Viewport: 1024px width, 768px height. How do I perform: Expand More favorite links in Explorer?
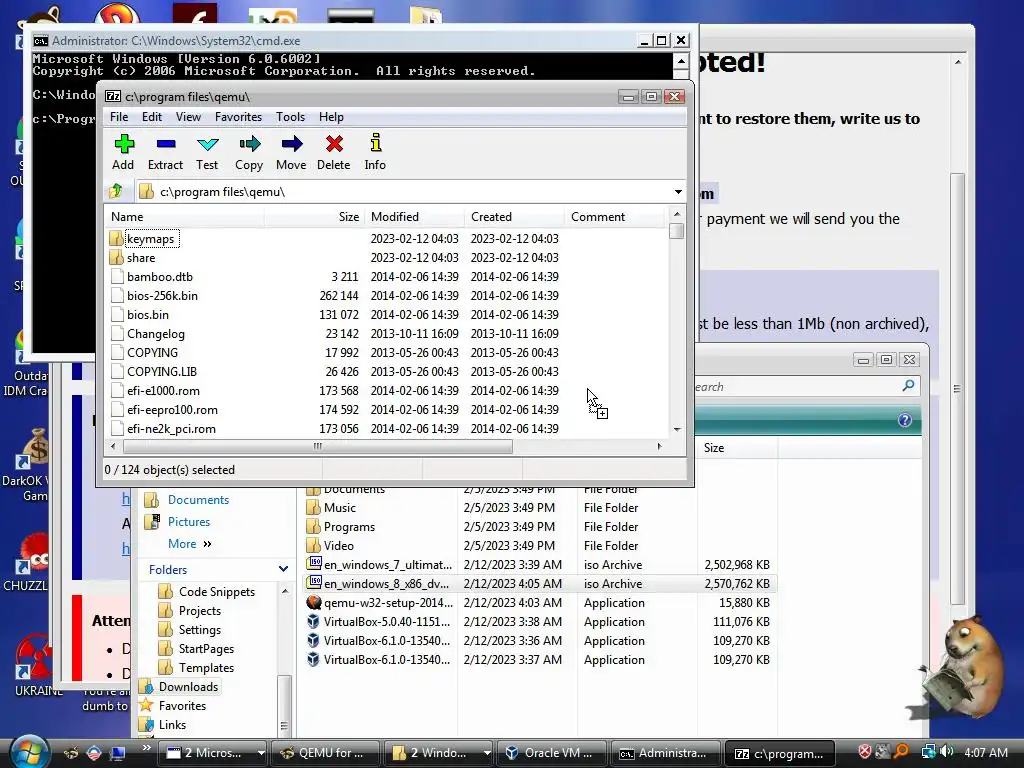(x=189, y=544)
